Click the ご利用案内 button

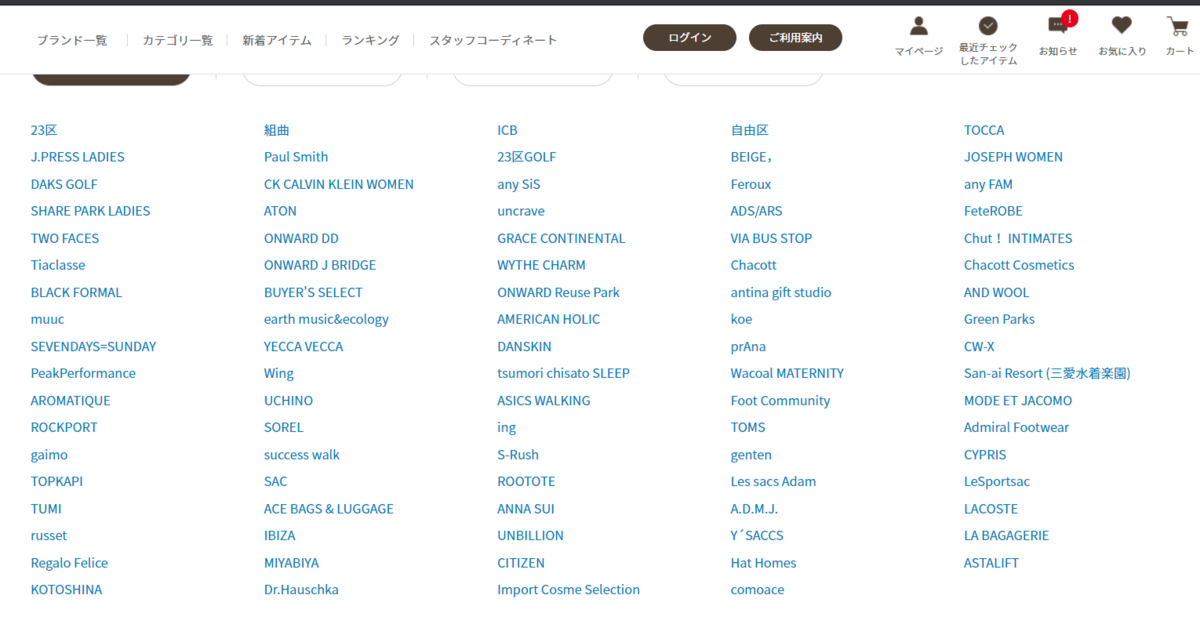(796, 38)
